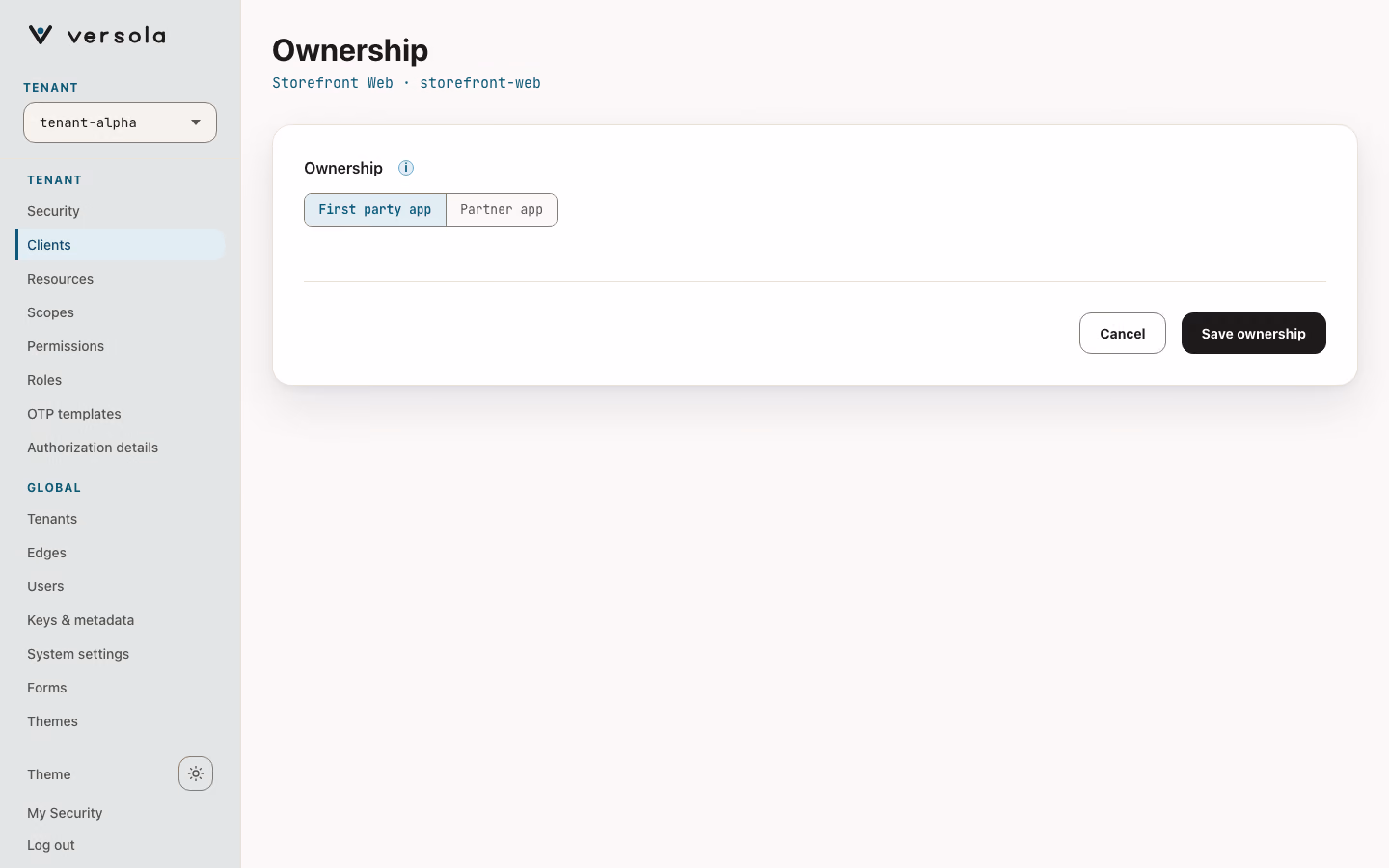This screenshot has height=868, width=1389.
Task: Click the Ownership page heading
Action: tap(350, 50)
